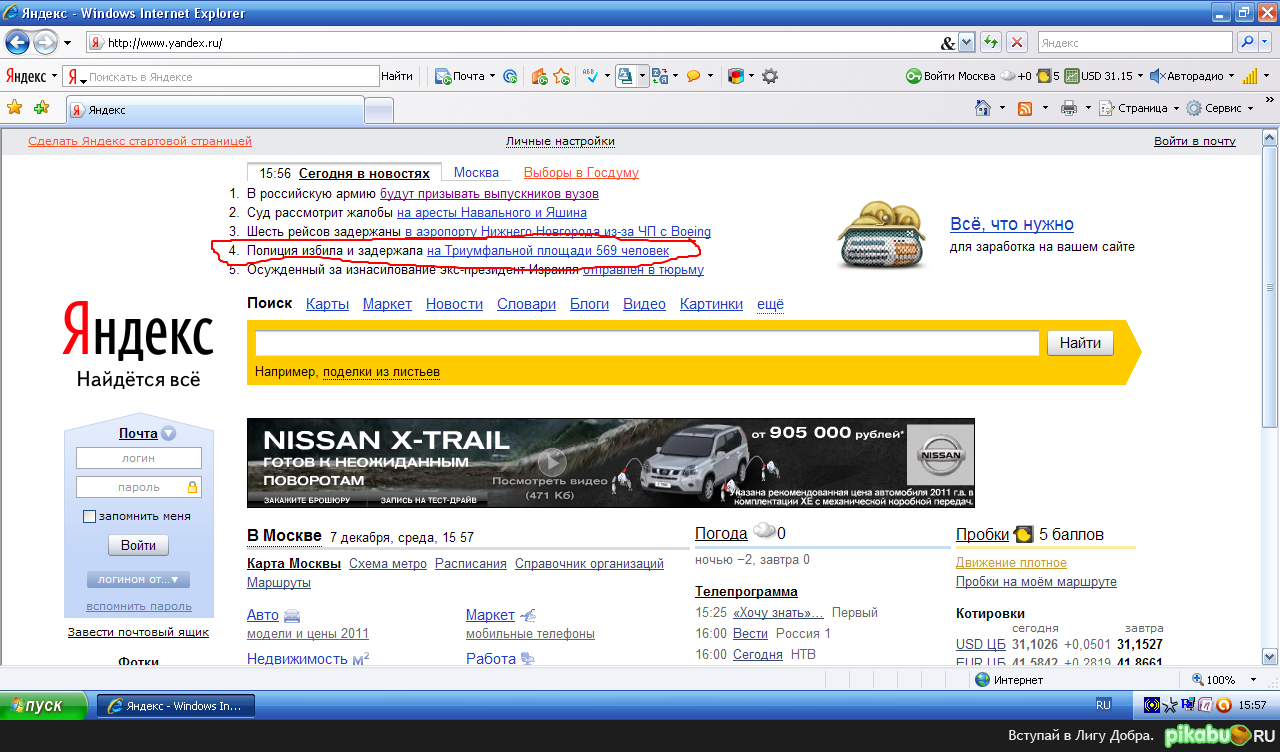Click the yellow signal bars icon

[x=1249, y=76]
